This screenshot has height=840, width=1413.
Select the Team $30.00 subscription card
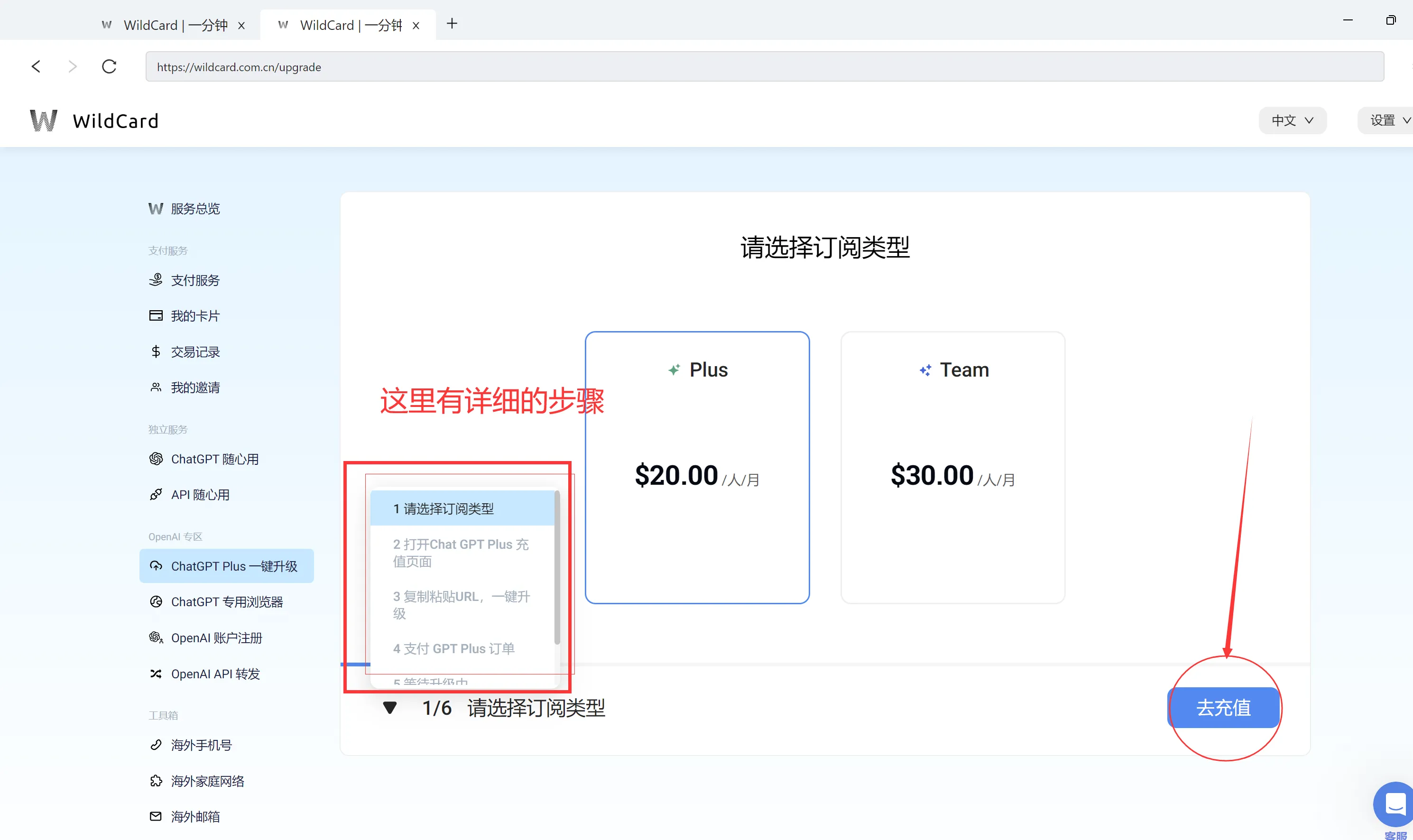[953, 468]
